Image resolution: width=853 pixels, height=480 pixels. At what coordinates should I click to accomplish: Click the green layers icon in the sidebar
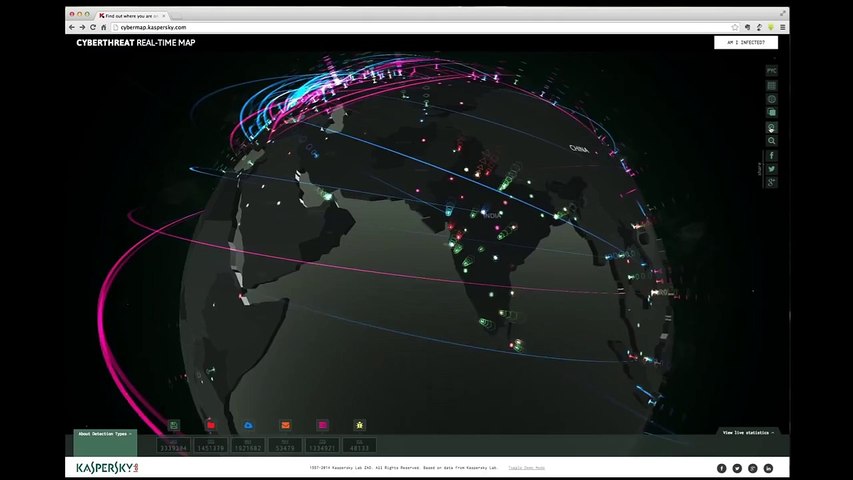click(771, 112)
